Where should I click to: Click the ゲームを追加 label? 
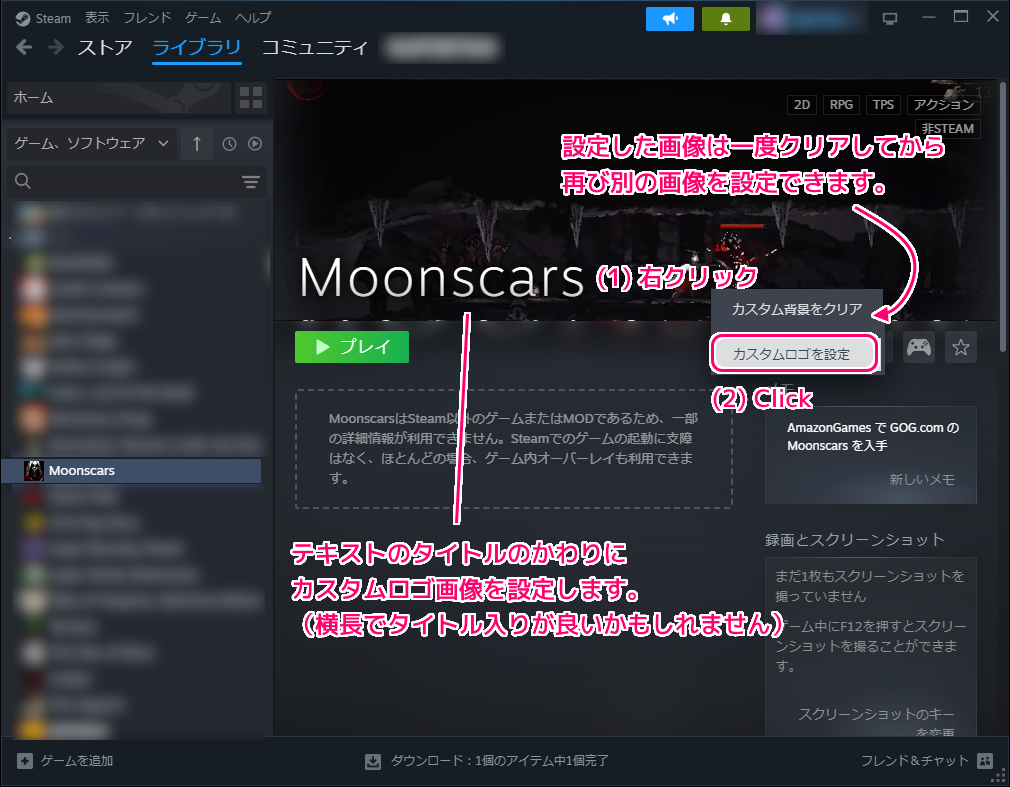77,761
